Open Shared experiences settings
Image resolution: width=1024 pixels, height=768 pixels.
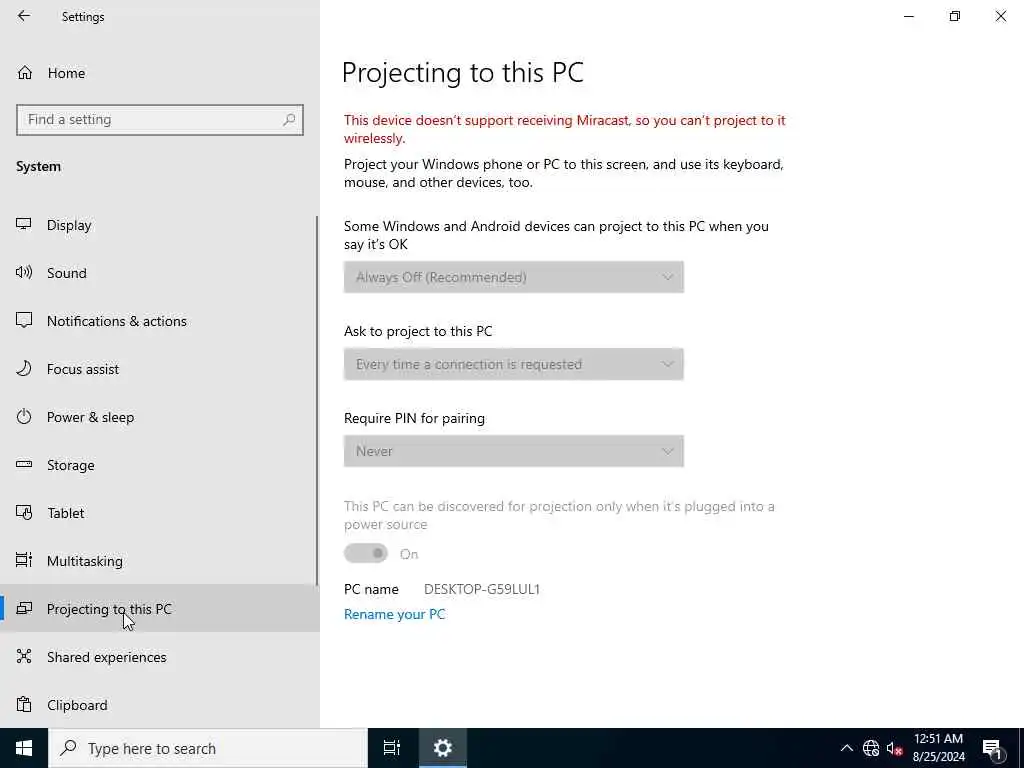159,656
